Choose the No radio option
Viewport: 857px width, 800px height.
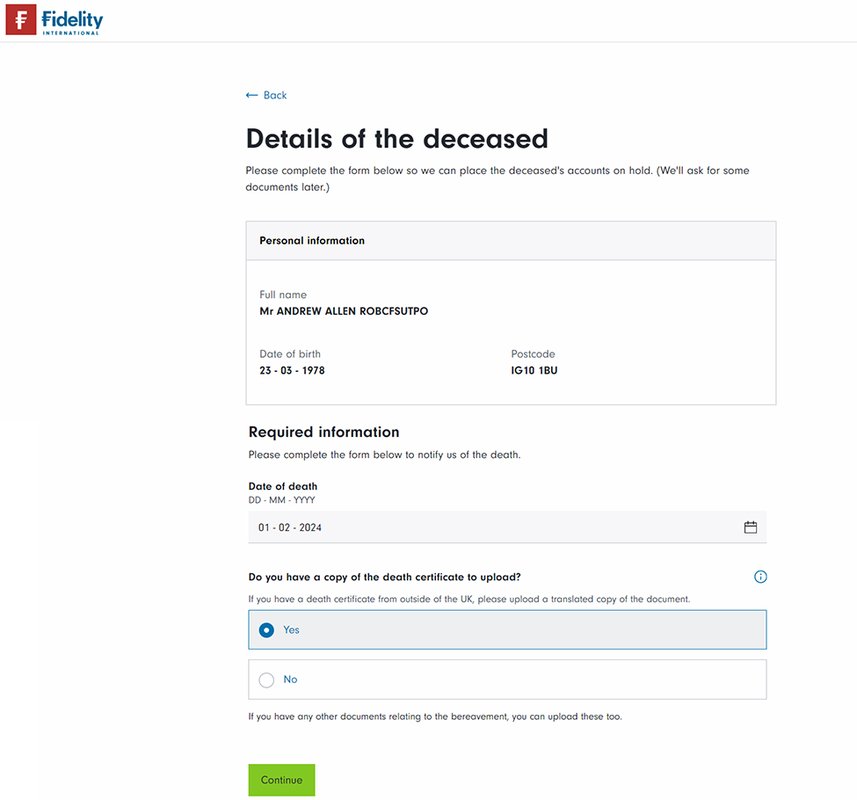[x=266, y=680]
